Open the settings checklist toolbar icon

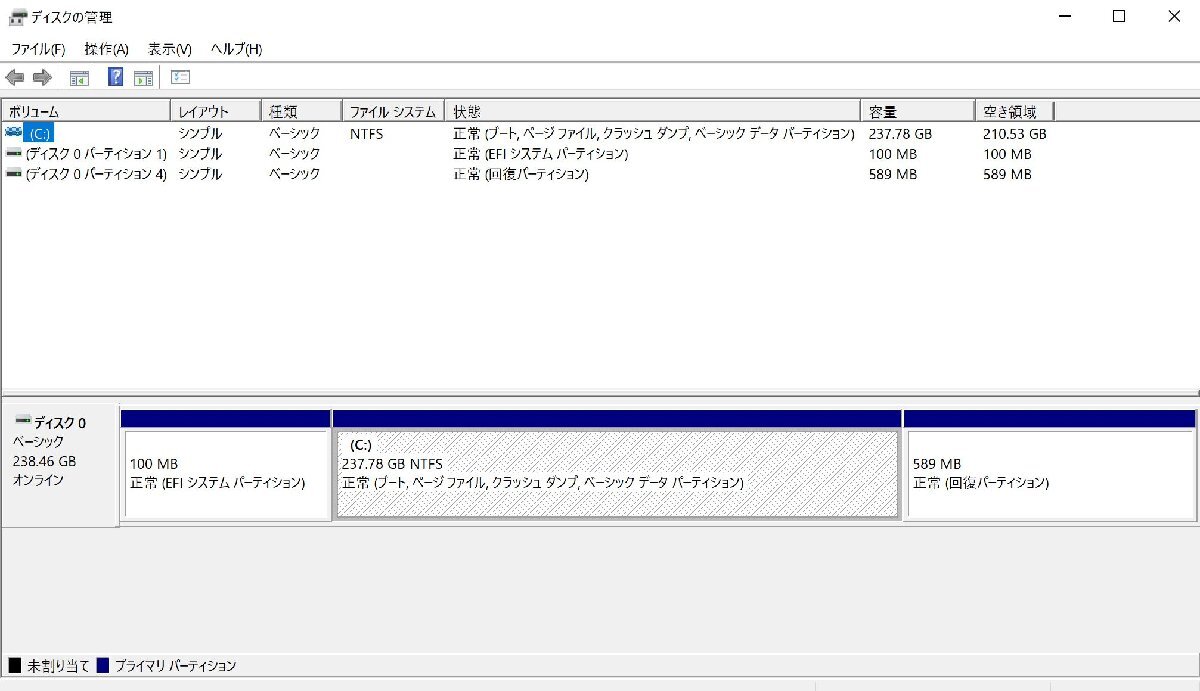point(181,77)
